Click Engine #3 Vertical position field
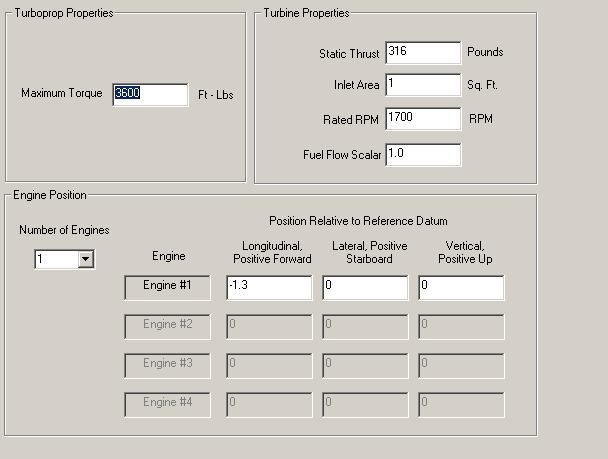Image resolution: width=608 pixels, height=459 pixels. pyautogui.click(x=461, y=364)
